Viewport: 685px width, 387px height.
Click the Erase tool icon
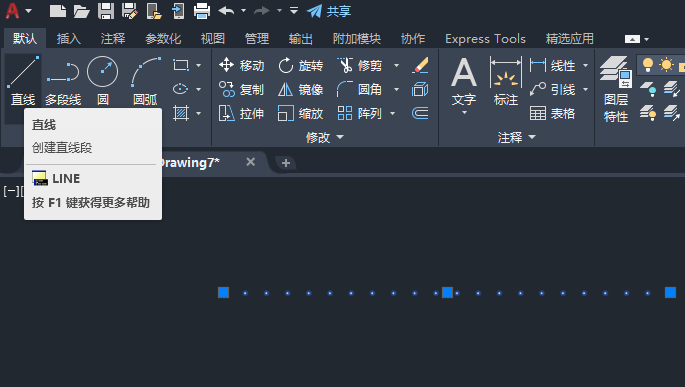click(x=420, y=66)
